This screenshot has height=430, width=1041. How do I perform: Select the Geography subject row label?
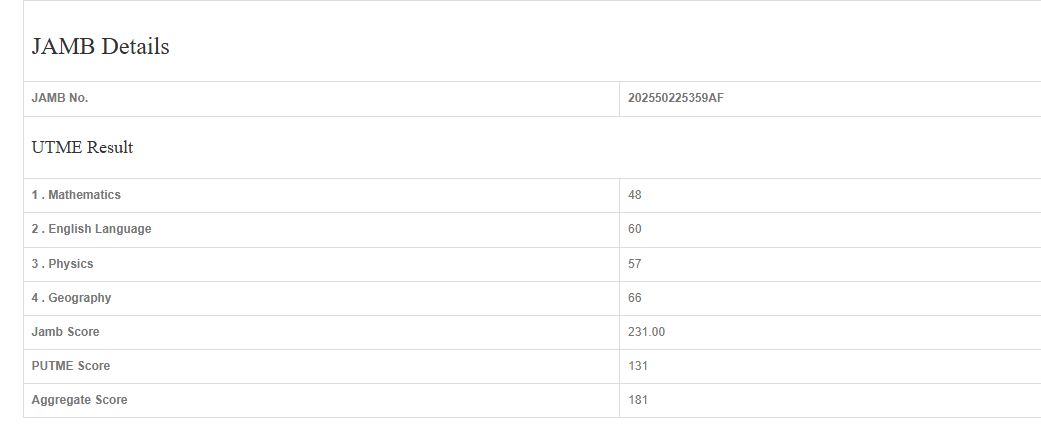coord(79,298)
